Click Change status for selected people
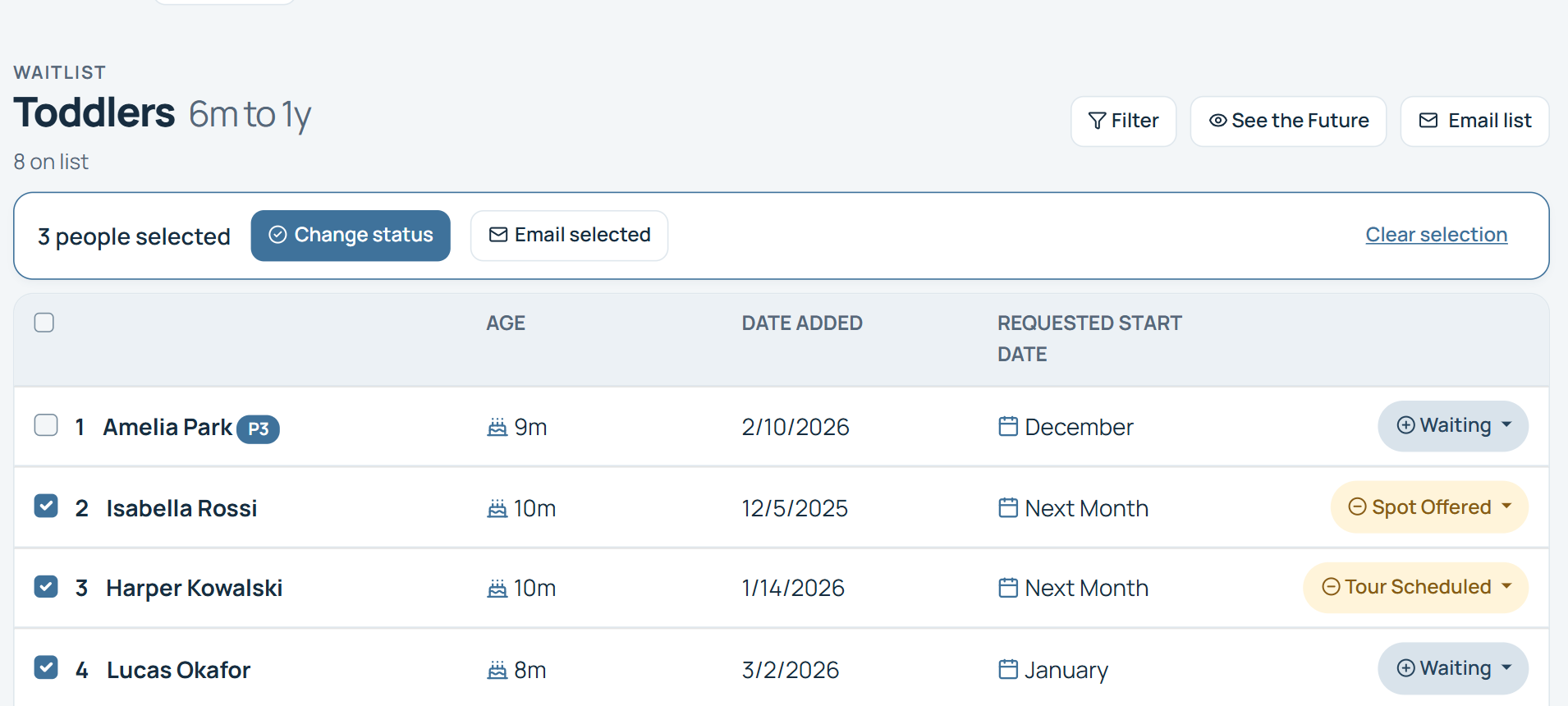Screen dimensions: 1568x706 (x=351, y=236)
